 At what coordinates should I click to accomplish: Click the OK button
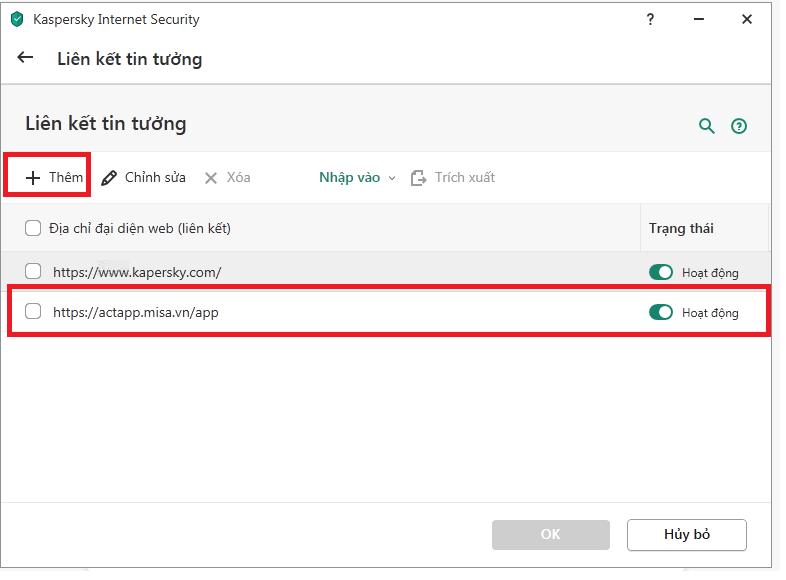coord(550,534)
